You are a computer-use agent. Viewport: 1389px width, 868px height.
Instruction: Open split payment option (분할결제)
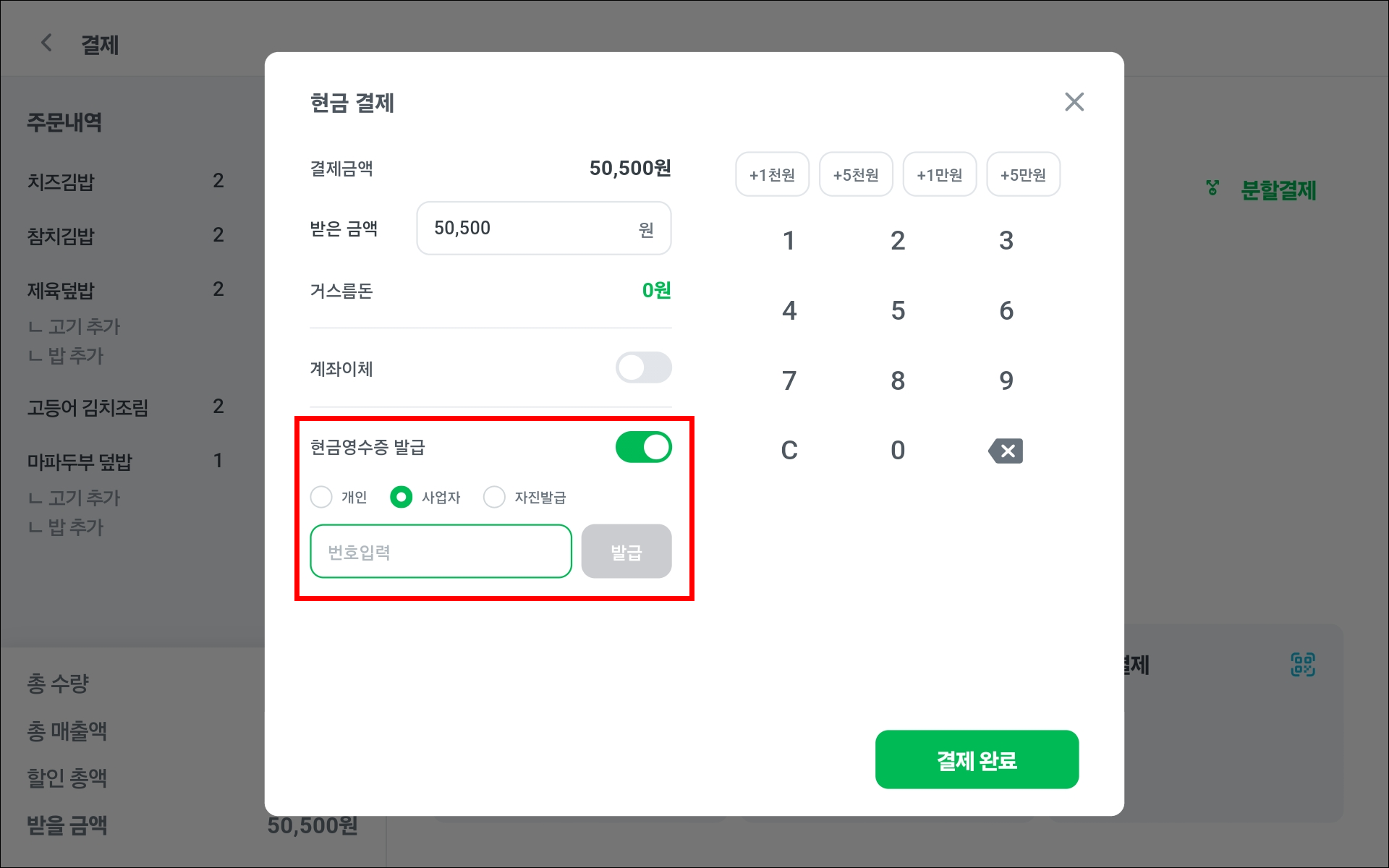(1262, 190)
